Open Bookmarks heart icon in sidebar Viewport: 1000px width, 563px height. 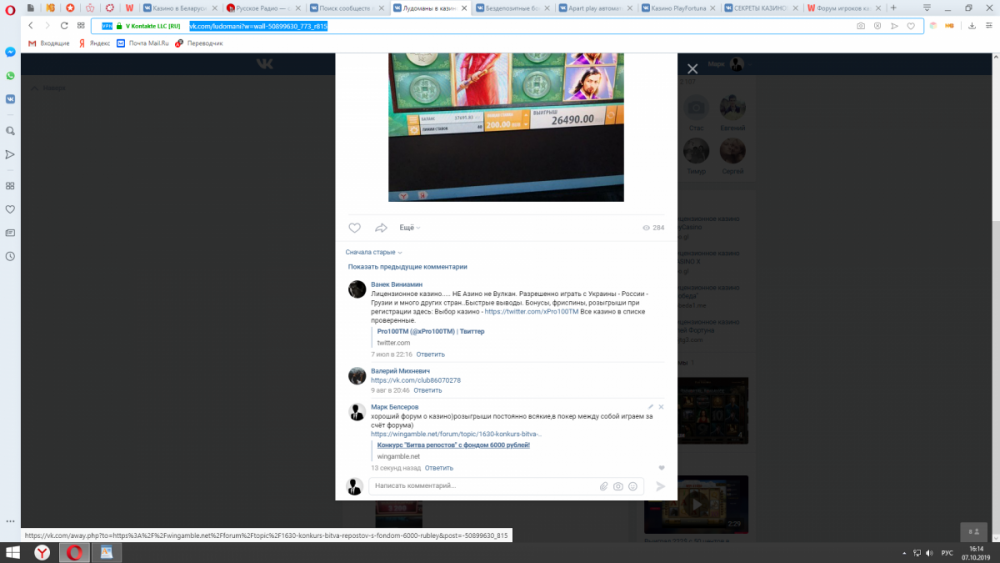click(x=10, y=209)
